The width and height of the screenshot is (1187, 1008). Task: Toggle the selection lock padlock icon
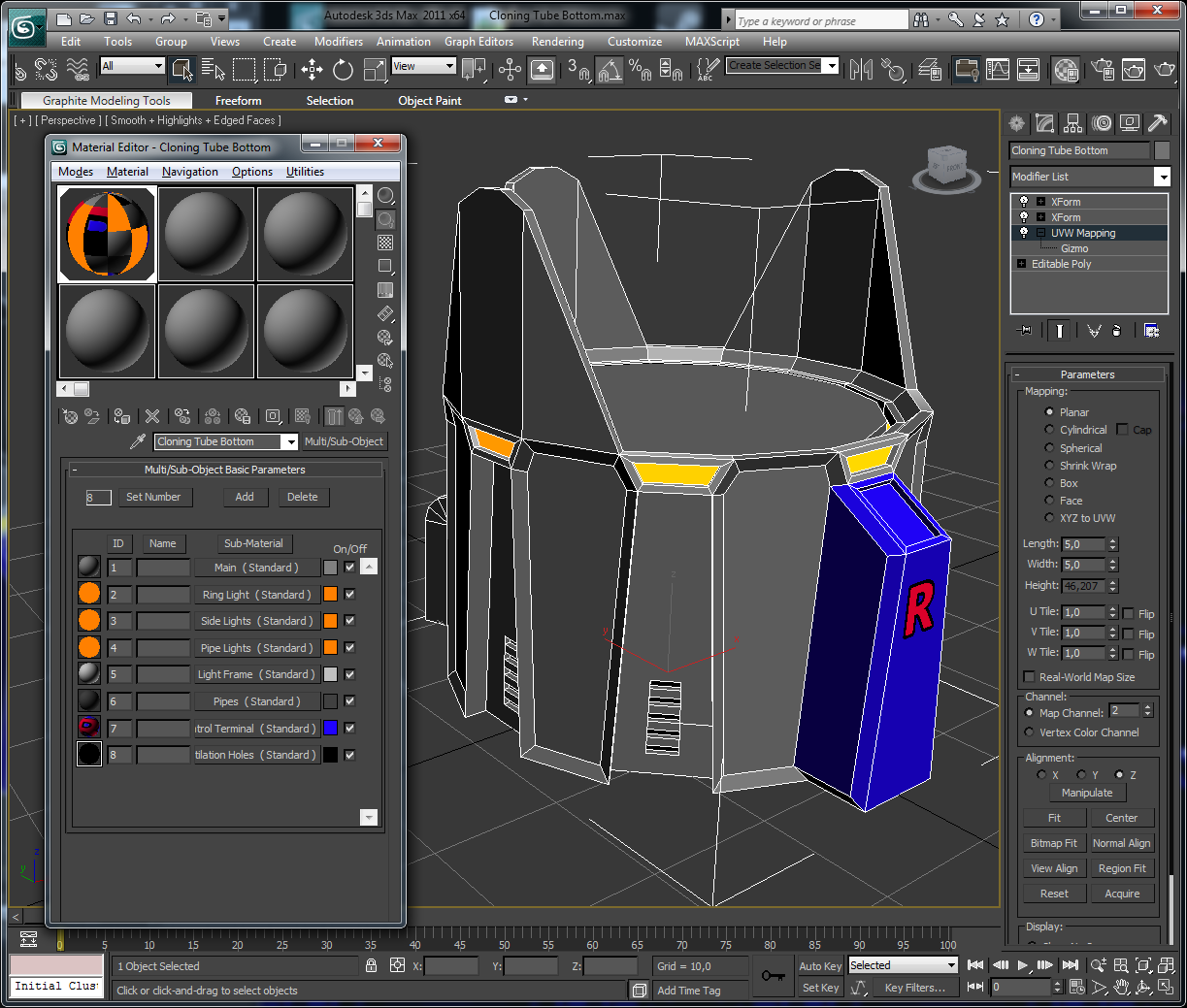tap(371, 965)
